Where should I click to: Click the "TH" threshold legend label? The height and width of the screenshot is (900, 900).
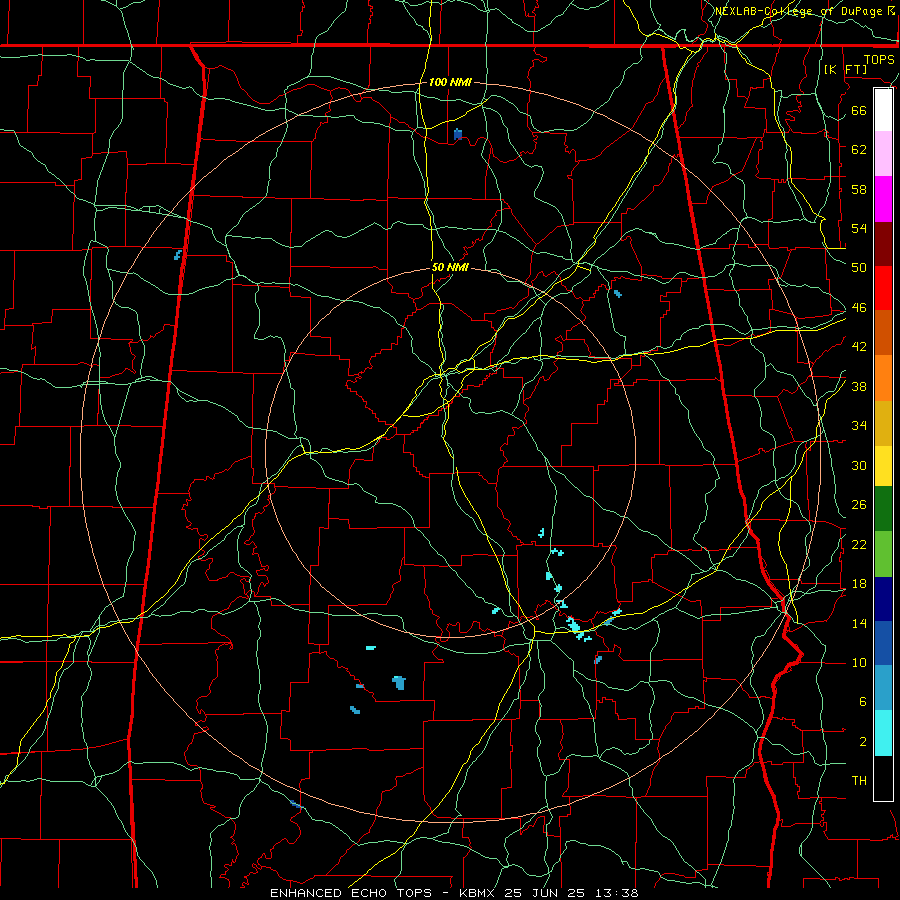(859, 780)
